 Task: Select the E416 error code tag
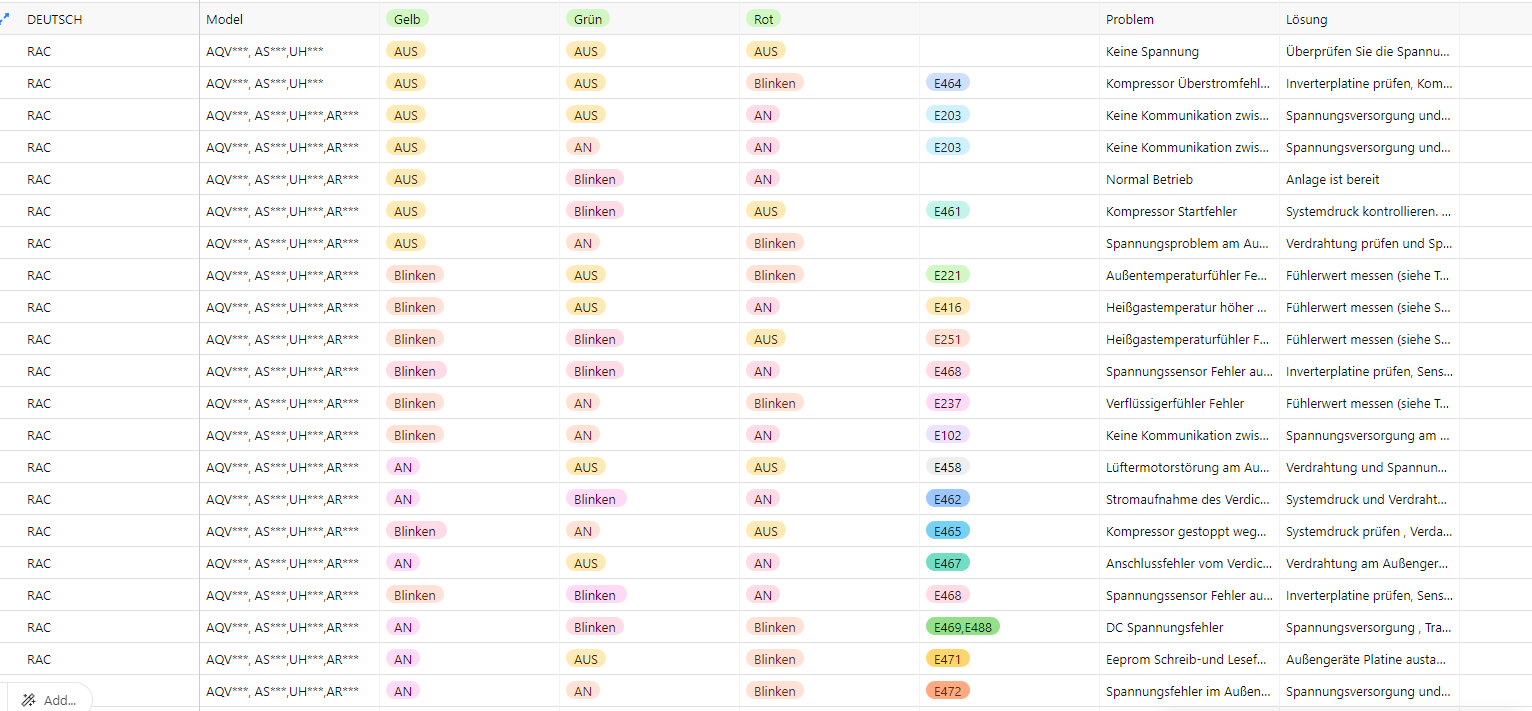click(948, 307)
